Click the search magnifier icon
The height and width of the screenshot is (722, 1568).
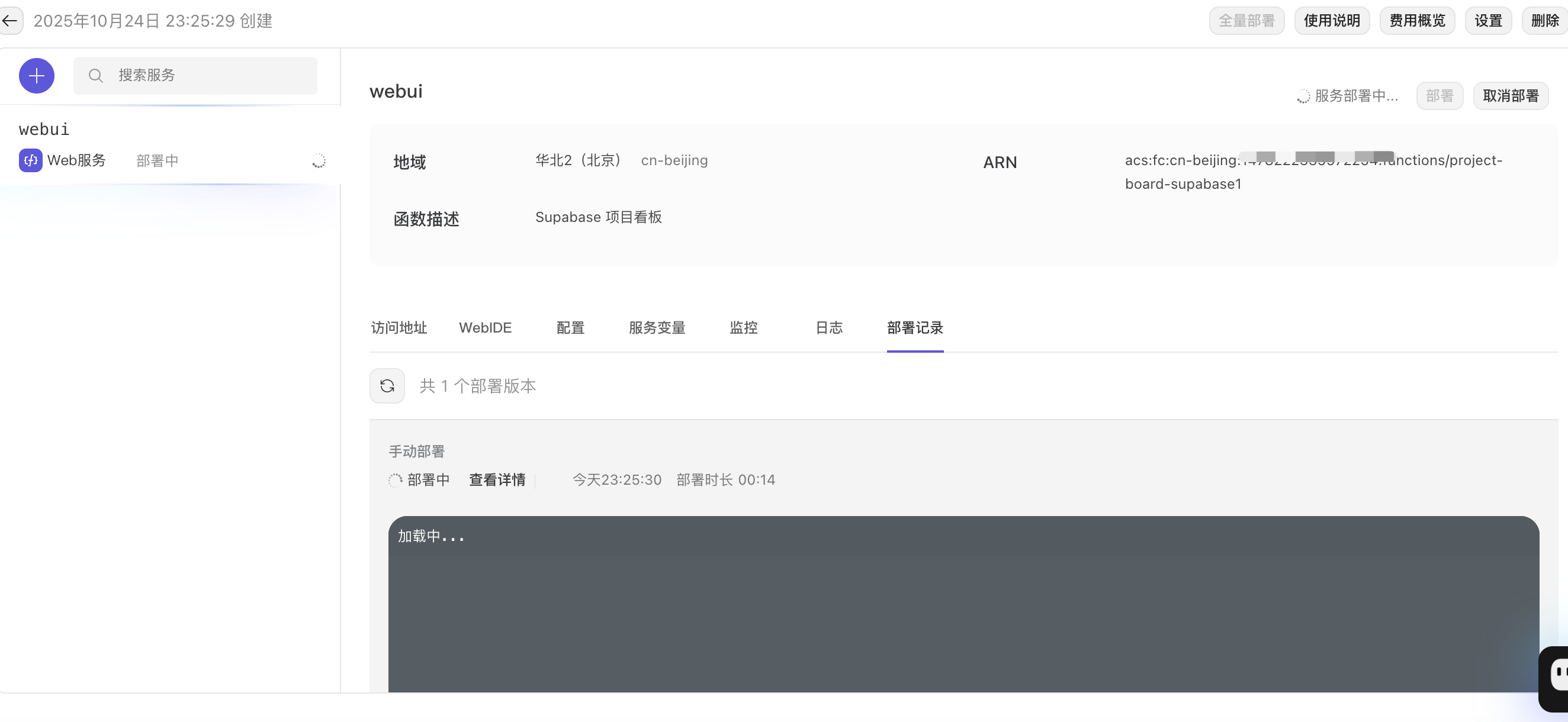click(95, 75)
